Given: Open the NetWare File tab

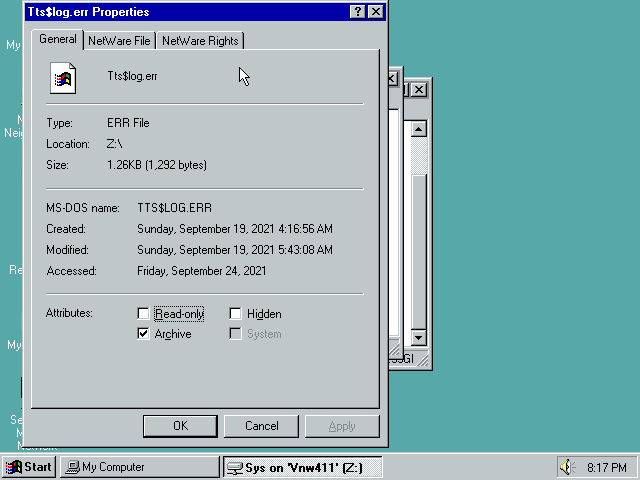Looking at the screenshot, I should tap(119, 41).
